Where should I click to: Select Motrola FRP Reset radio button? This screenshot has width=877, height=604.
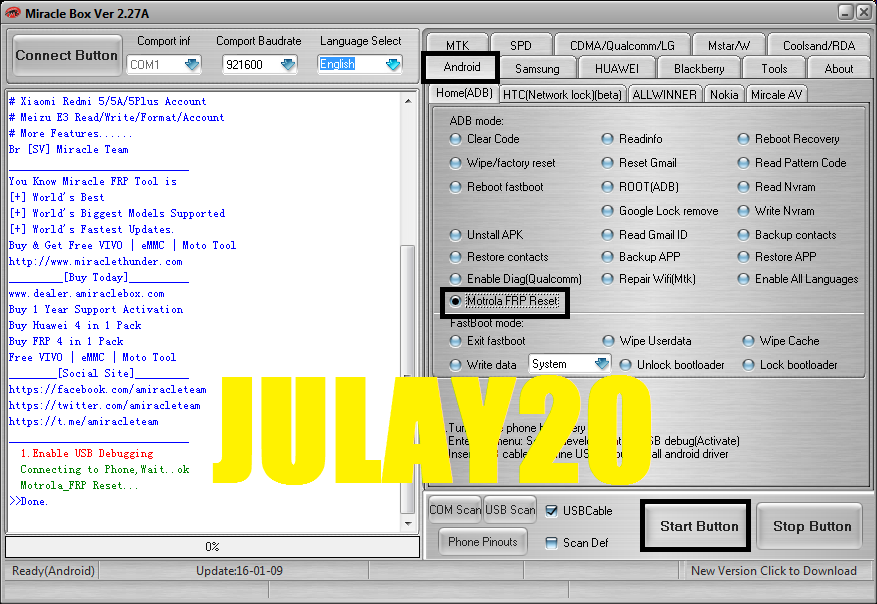coord(456,301)
